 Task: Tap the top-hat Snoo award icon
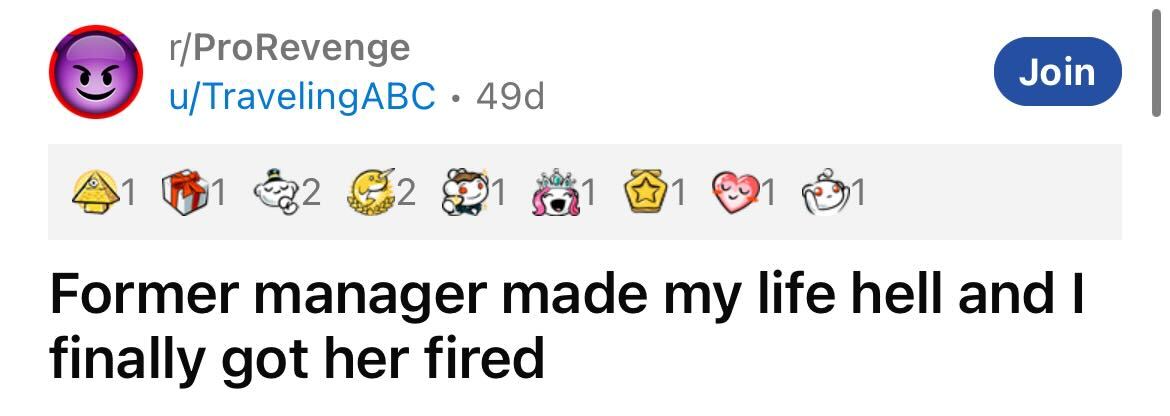pos(276,193)
